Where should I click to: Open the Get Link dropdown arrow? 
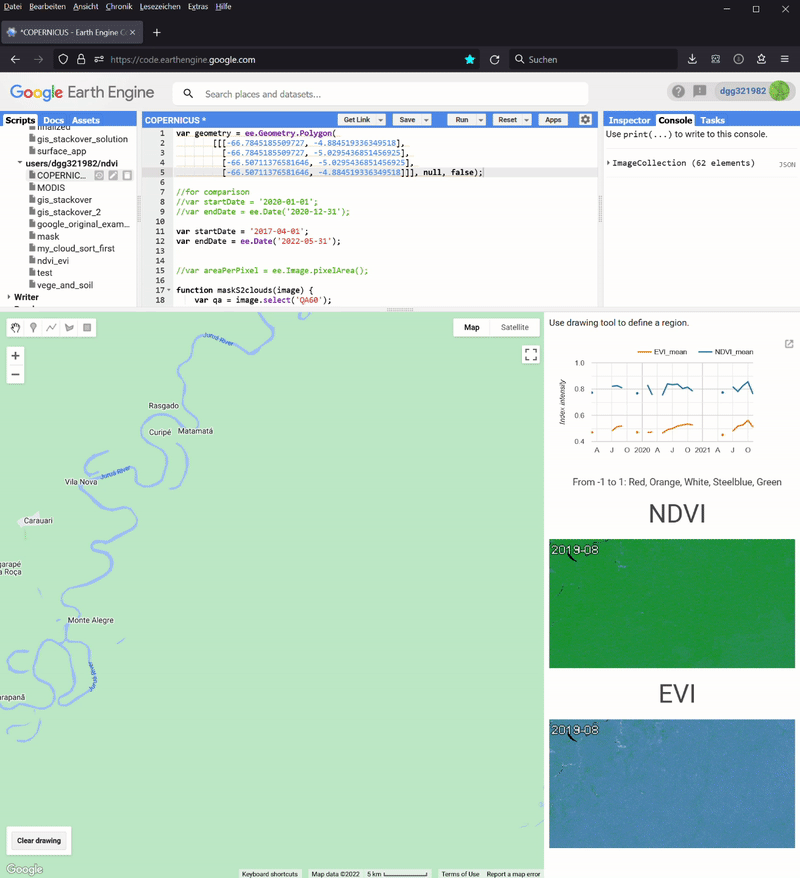(x=381, y=120)
